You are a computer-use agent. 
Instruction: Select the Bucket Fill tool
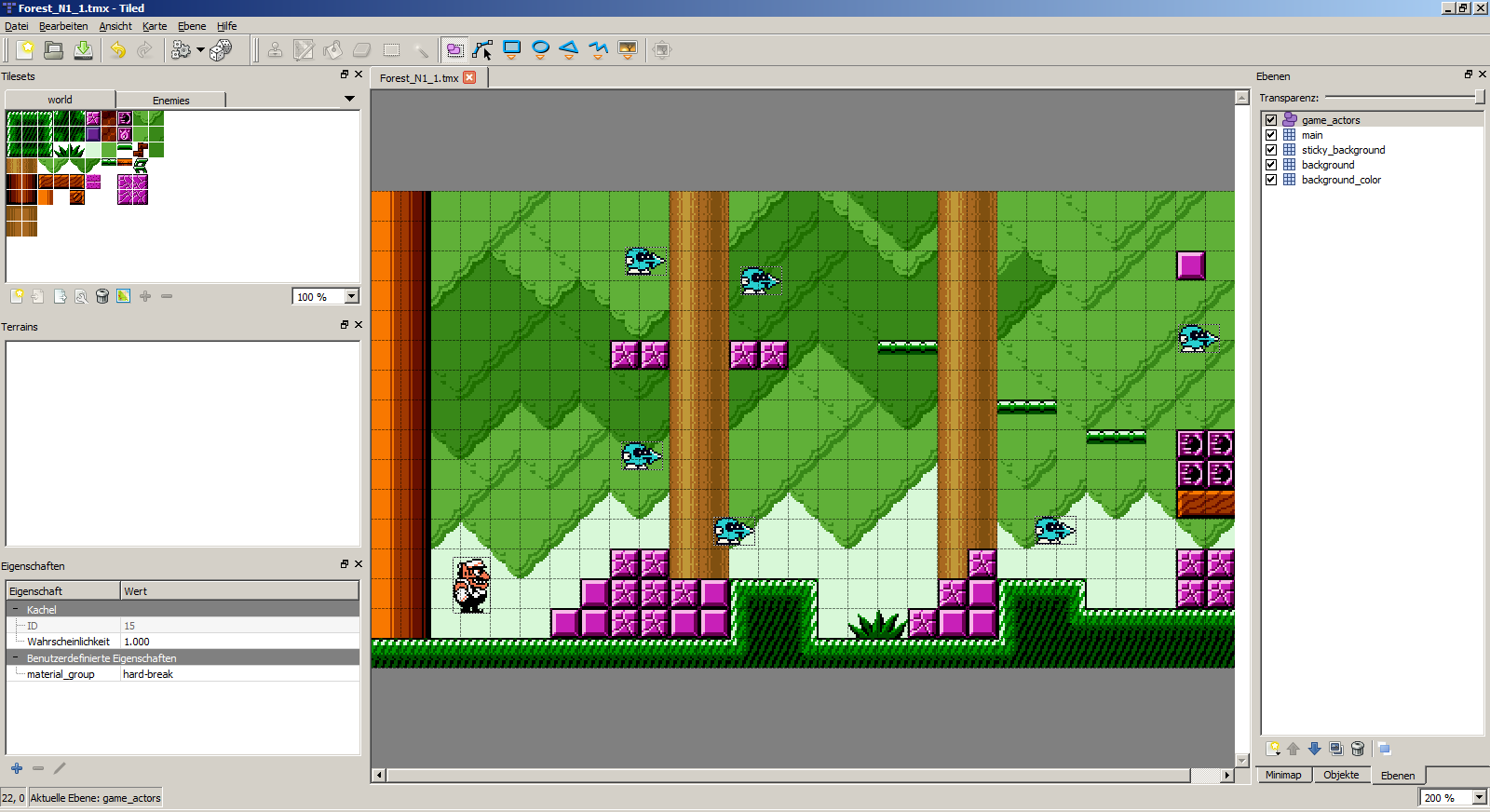click(332, 49)
